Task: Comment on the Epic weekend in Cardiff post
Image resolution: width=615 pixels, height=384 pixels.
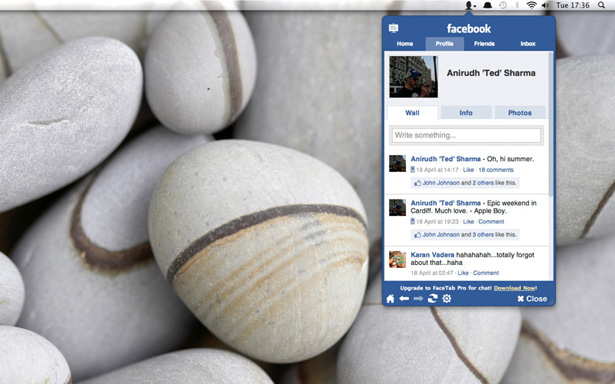Action: tap(491, 222)
